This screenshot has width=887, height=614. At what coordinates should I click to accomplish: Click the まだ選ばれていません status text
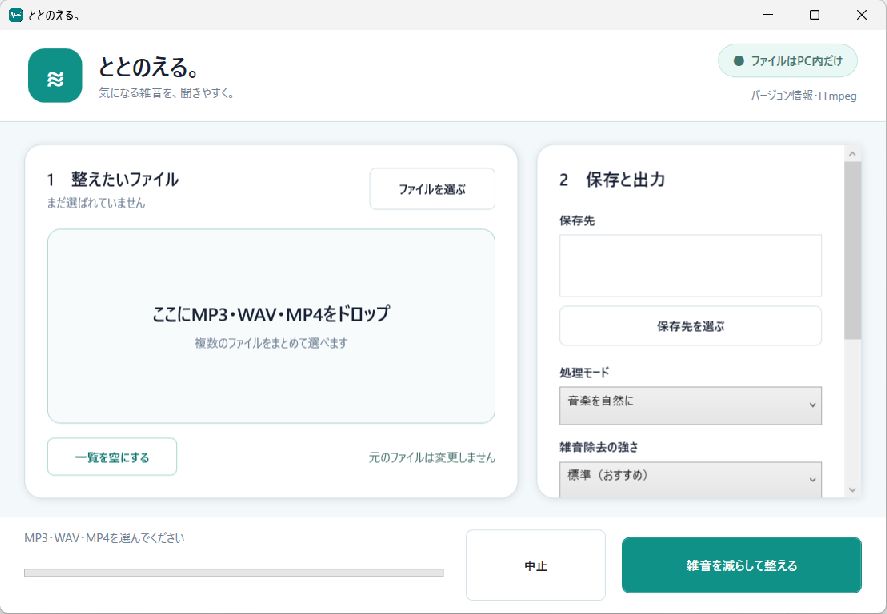[x=96, y=203]
